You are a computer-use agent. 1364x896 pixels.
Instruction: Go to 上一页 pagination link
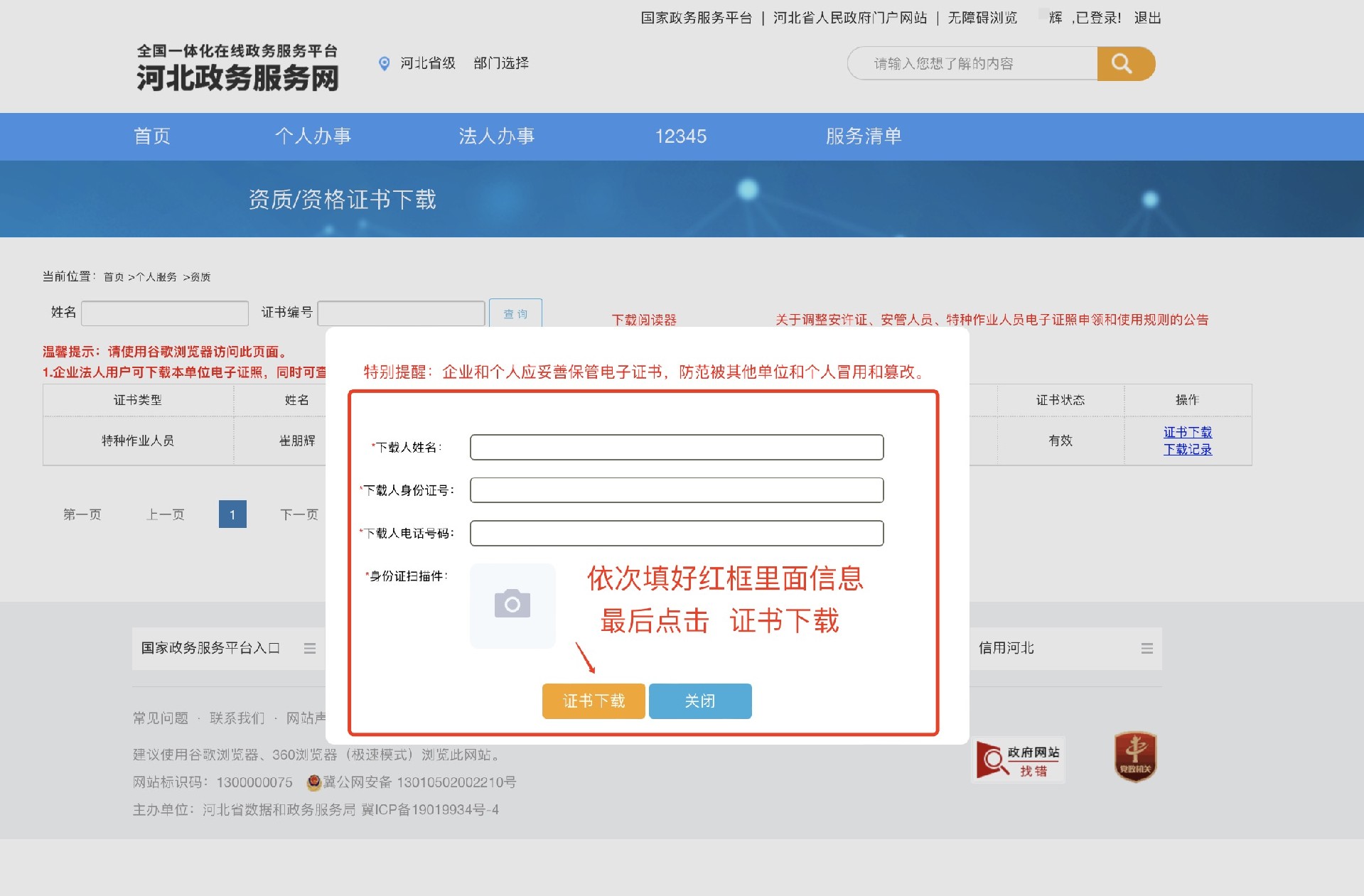click(x=166, y=514)
